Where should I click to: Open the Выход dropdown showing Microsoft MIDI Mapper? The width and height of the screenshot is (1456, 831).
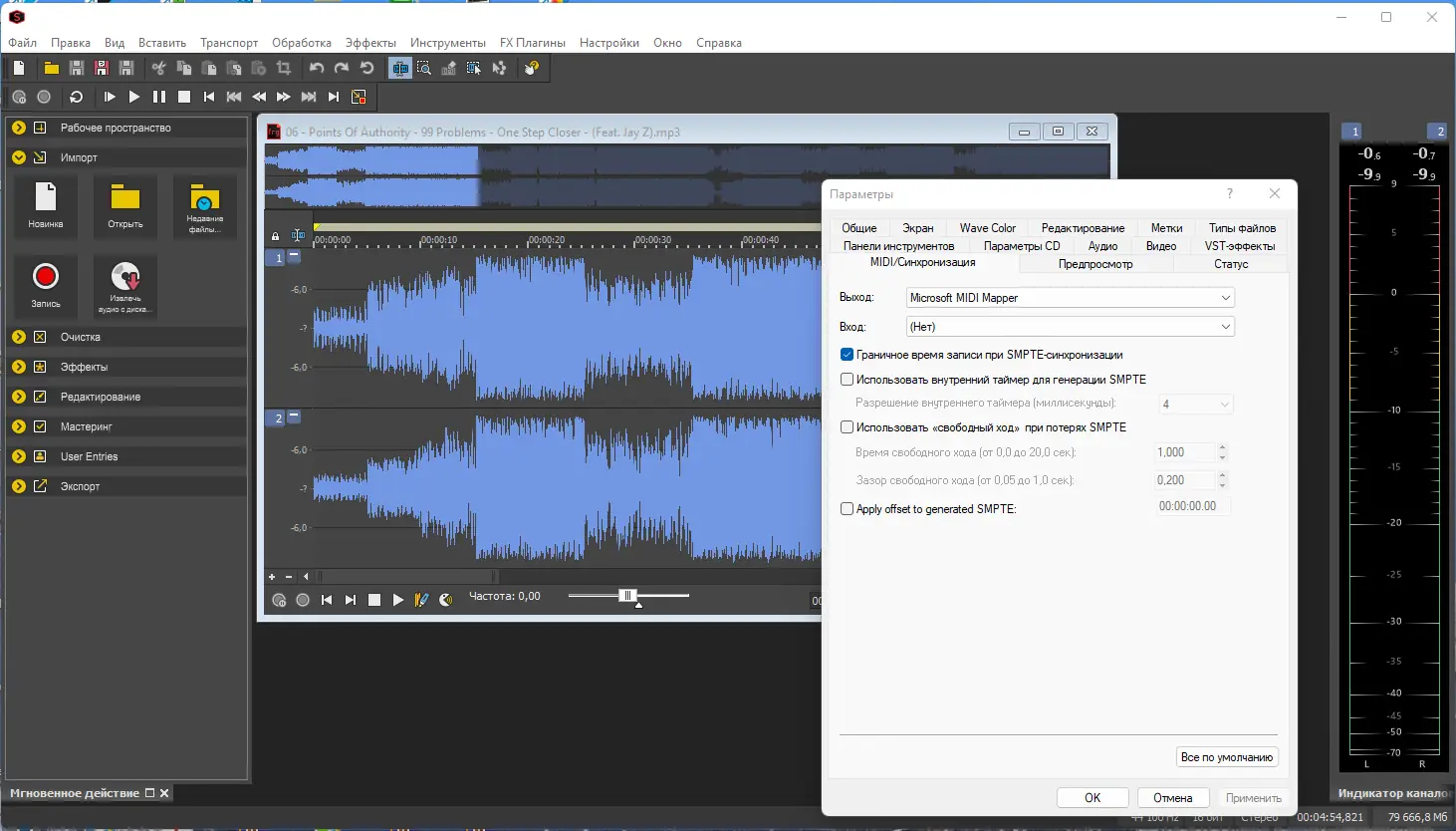pyautogui.click(x=1070, y=298)
